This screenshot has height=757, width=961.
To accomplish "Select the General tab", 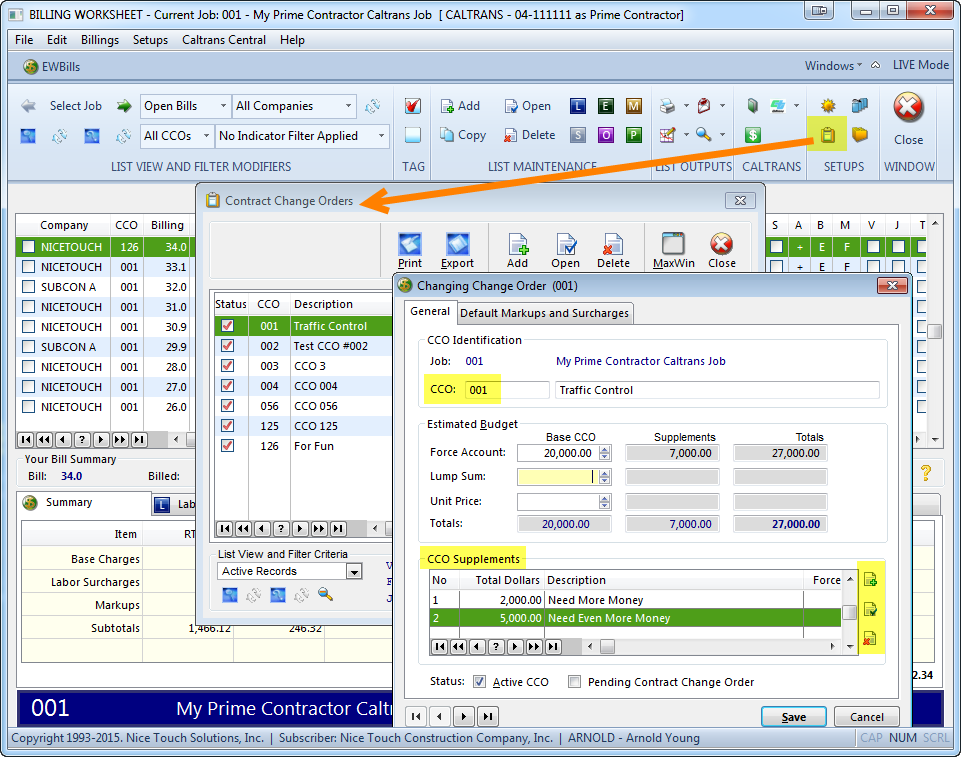I will [430, 311].
